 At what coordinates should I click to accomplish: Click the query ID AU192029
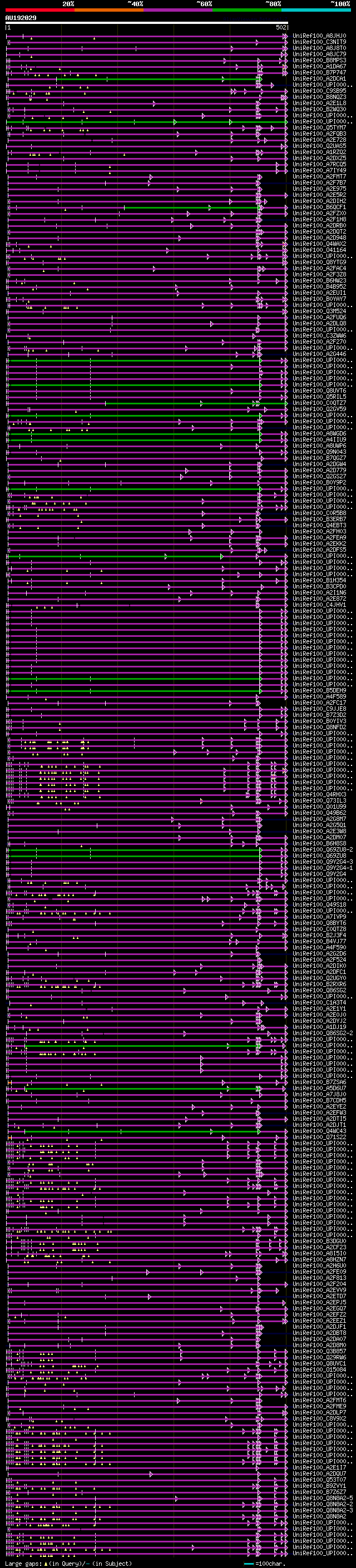tap(21, 18)
